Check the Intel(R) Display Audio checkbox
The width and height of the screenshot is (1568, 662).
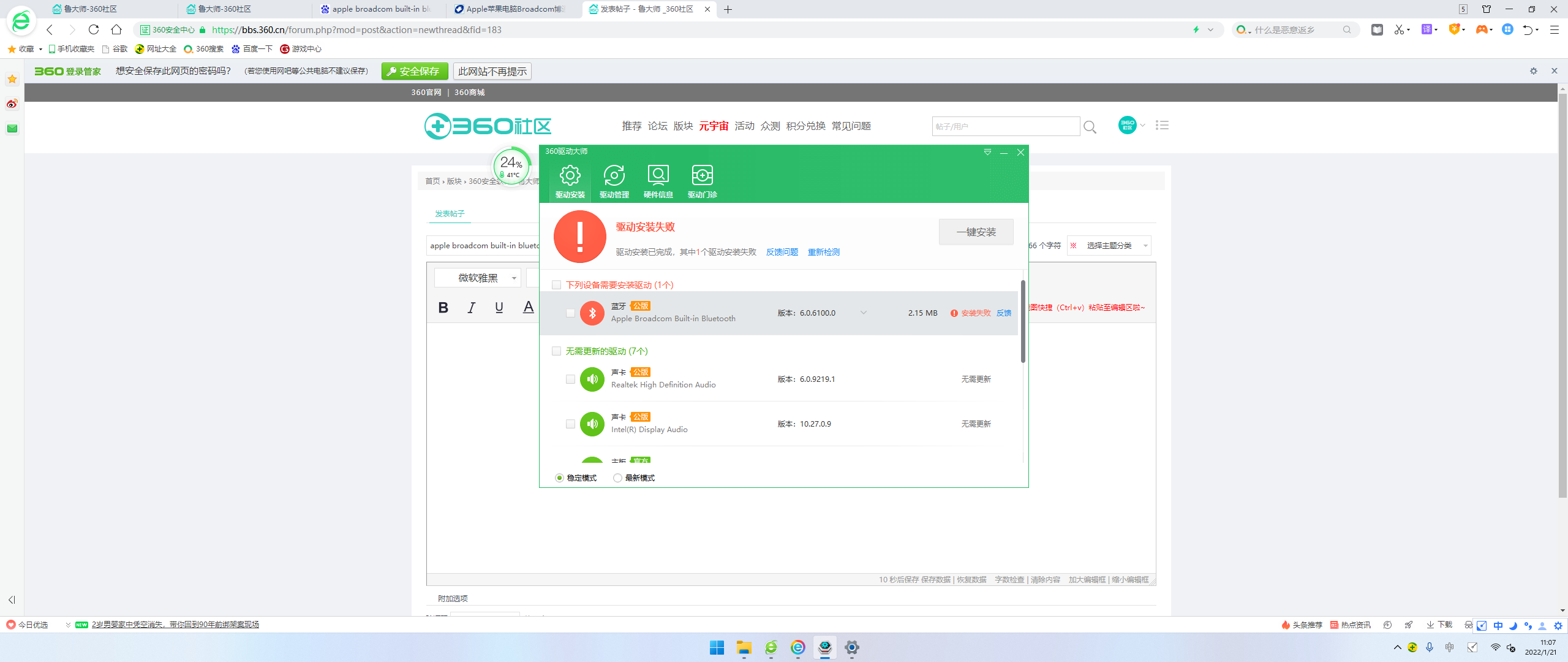coord(570,424)
